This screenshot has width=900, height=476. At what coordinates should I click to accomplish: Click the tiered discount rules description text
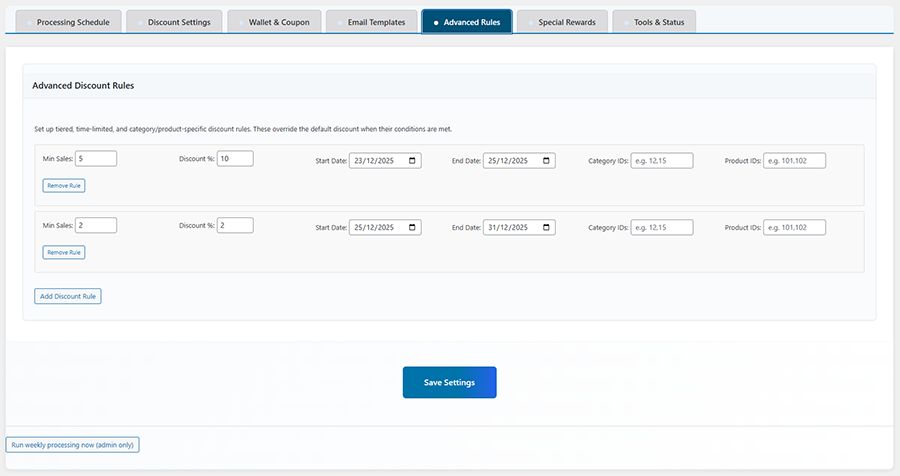point(243,129)
